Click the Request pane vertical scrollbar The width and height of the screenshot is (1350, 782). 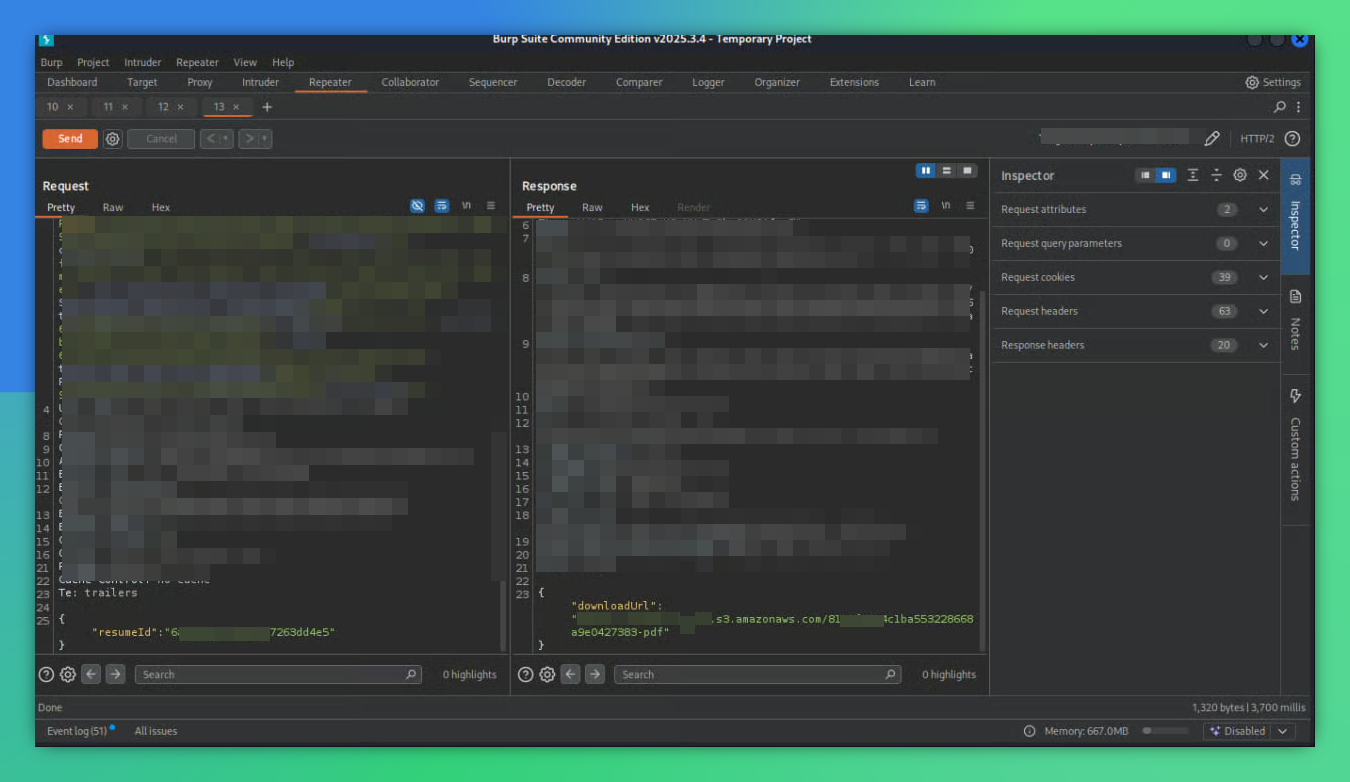[503, 615]
